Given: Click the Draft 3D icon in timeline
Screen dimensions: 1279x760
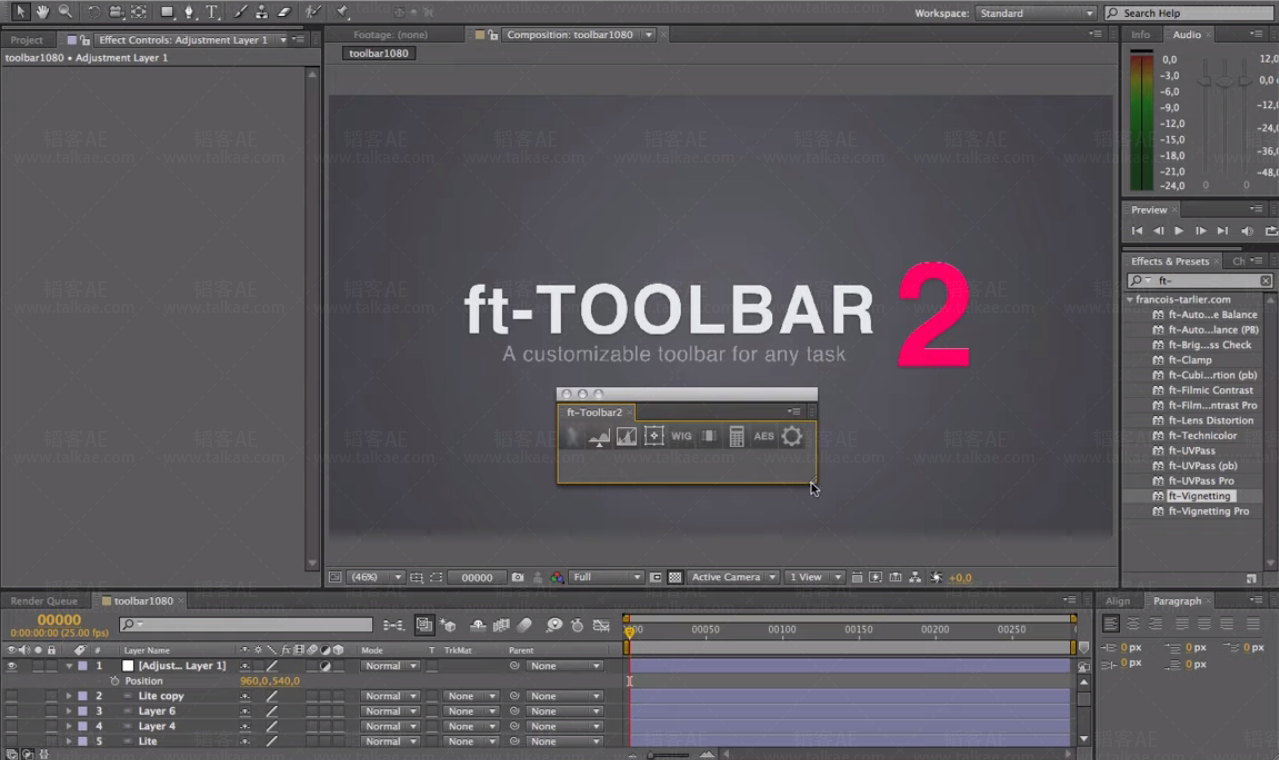Looking at the screenshot, I should click(x=448, y=625).
